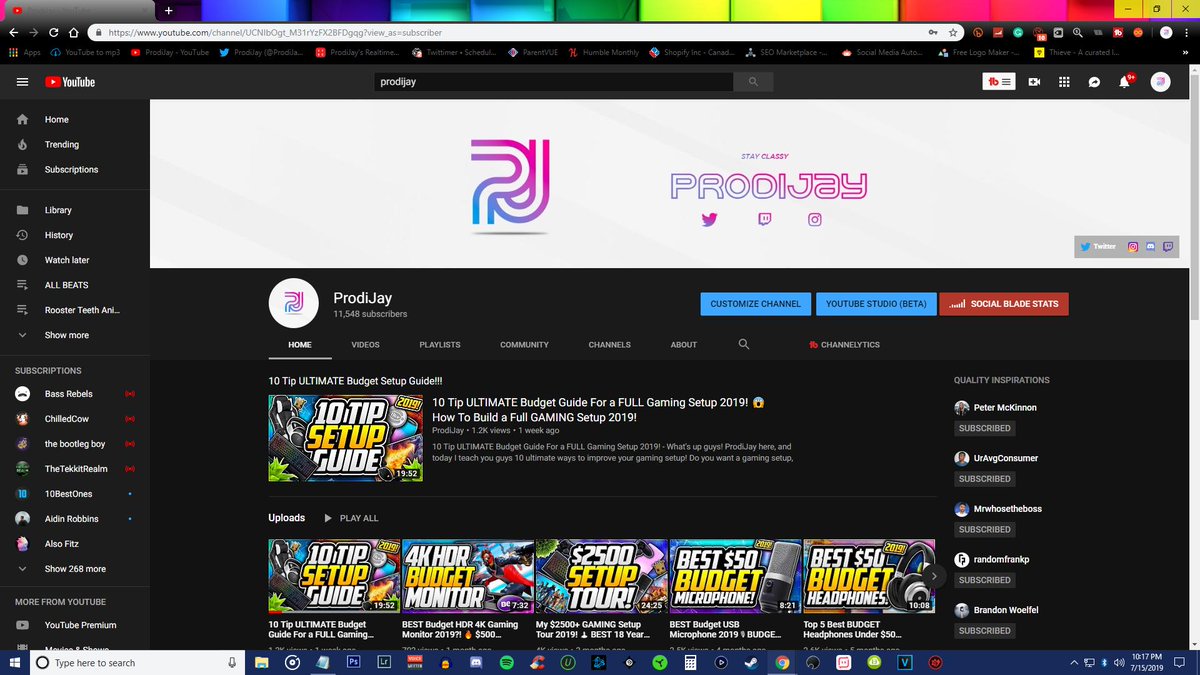Open the account avatar menu
This screenshot has height=675, width=1200.
coord(1160,82)
